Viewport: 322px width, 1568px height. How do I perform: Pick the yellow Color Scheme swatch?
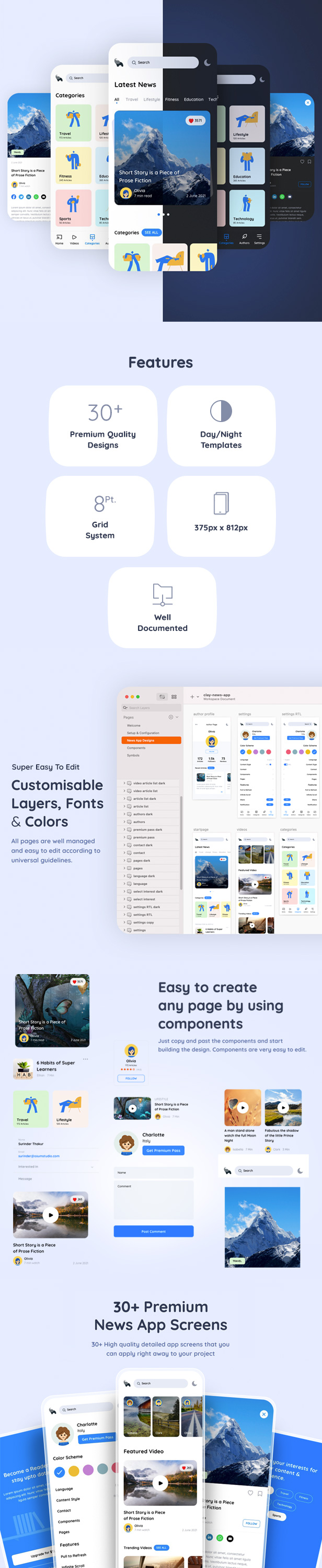click(x=74, y=1471)
